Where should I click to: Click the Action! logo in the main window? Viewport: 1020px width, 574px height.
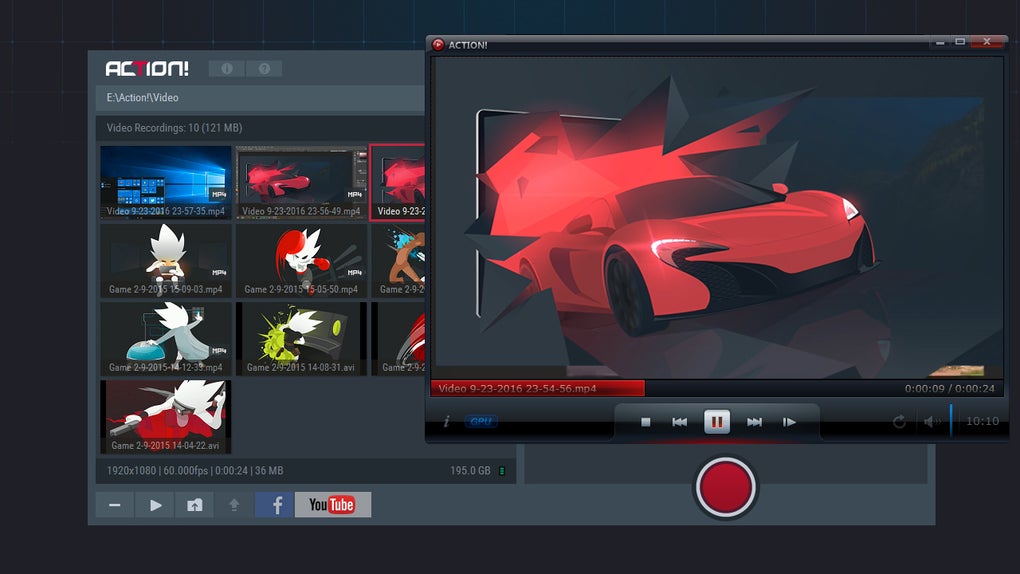click(147, 68)
